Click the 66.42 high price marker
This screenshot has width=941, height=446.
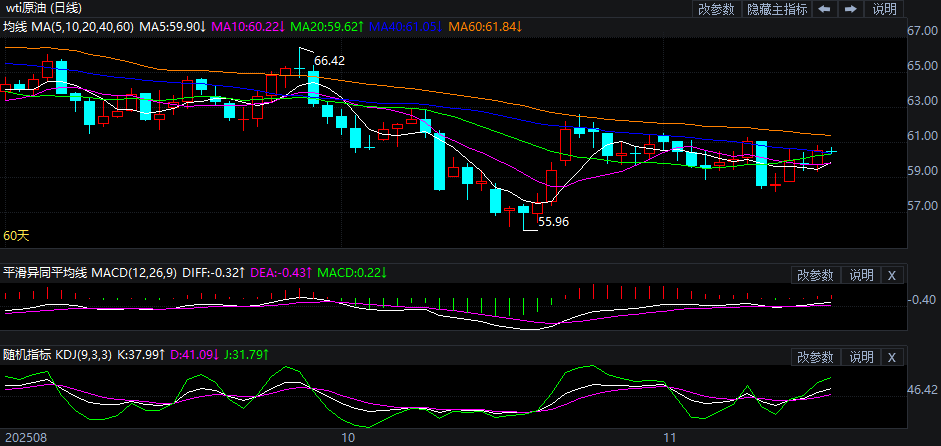329,61
